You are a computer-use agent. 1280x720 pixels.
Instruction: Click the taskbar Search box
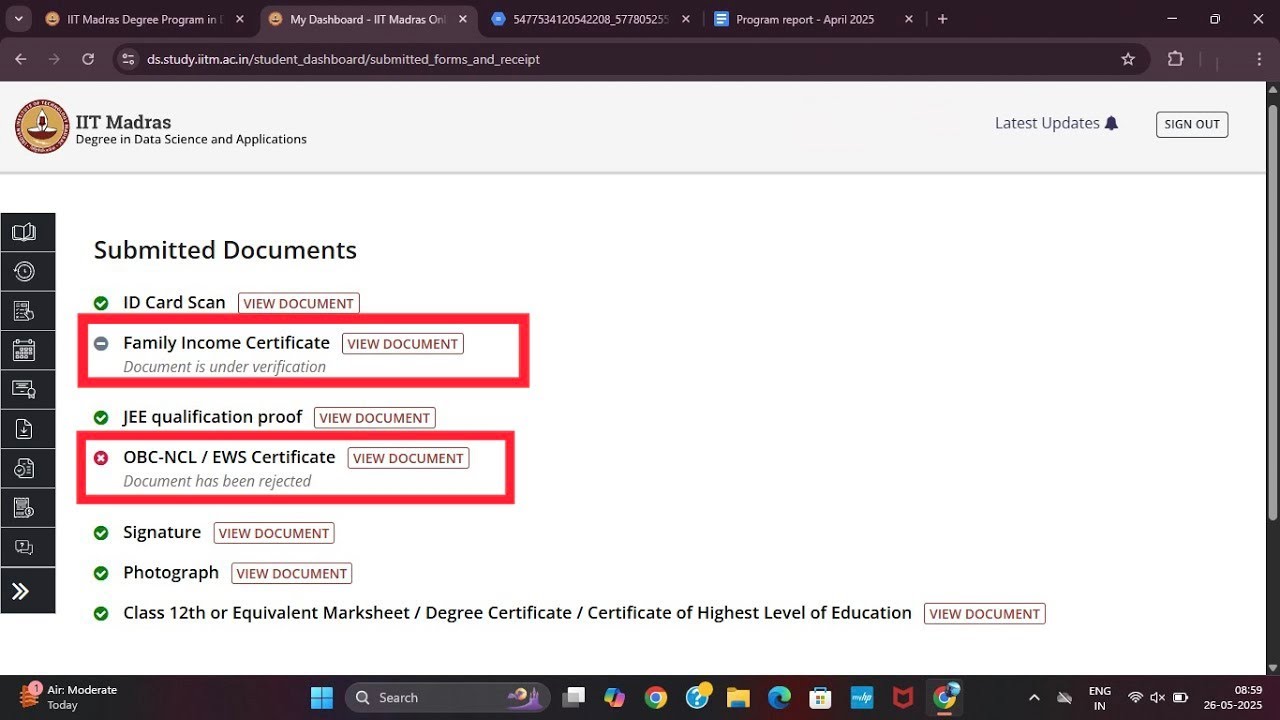click(448, 697)
